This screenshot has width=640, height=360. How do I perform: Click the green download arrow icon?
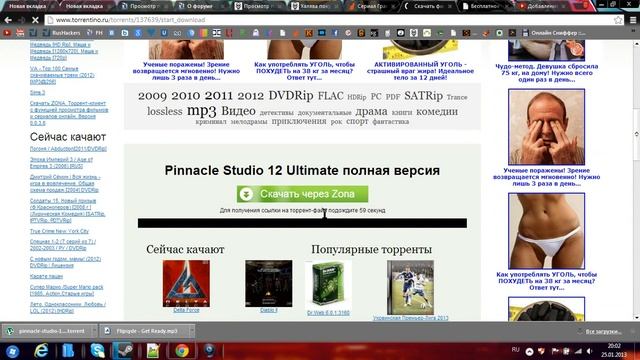tap(246, 194)
